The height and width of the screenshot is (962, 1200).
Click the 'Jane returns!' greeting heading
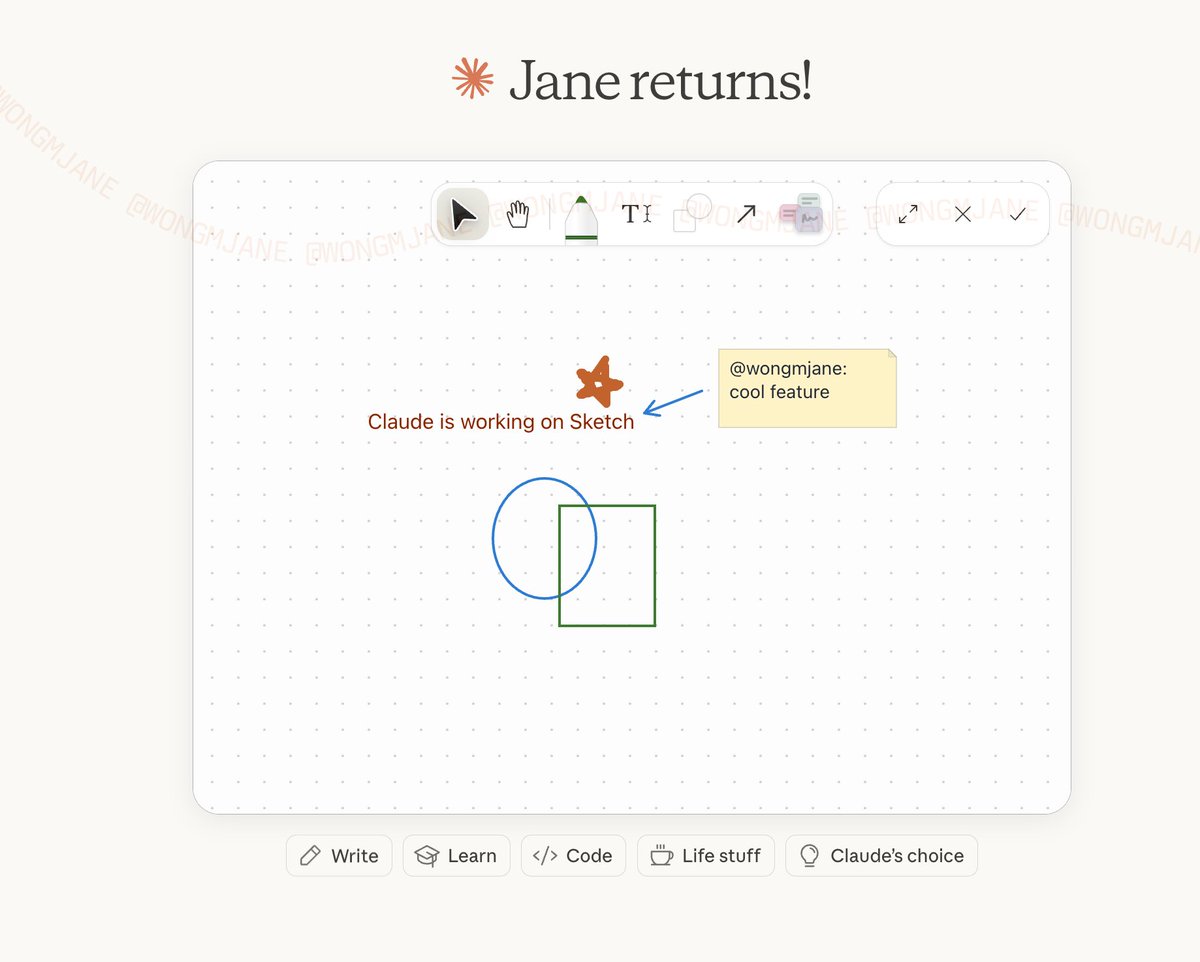pos(660,80)
